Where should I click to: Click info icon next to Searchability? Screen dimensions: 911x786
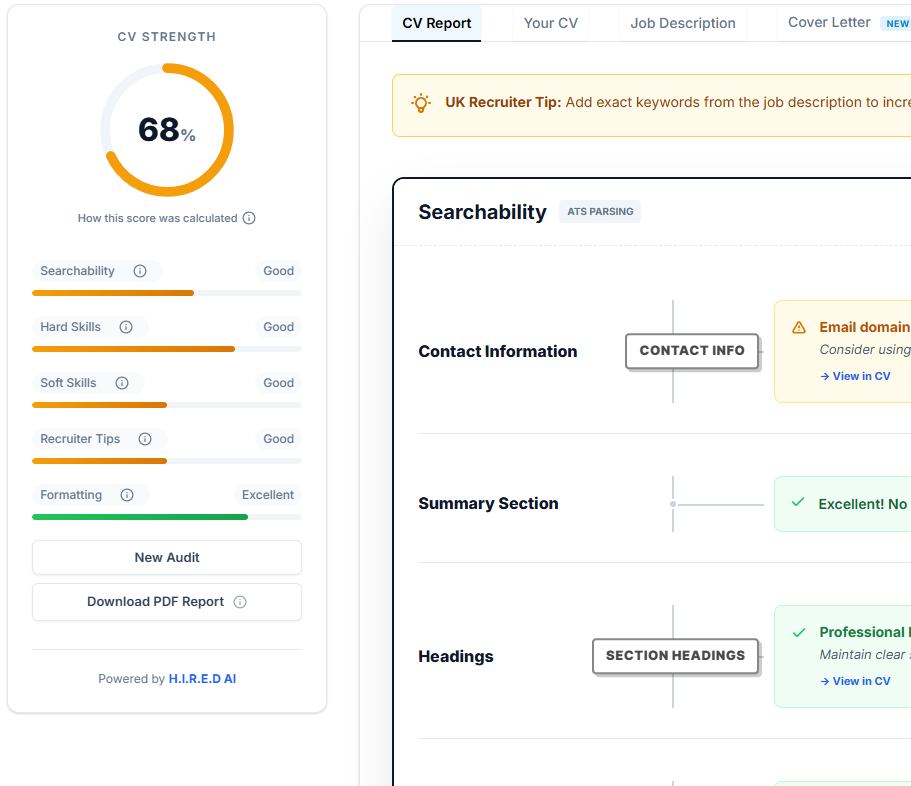[140, 271]
